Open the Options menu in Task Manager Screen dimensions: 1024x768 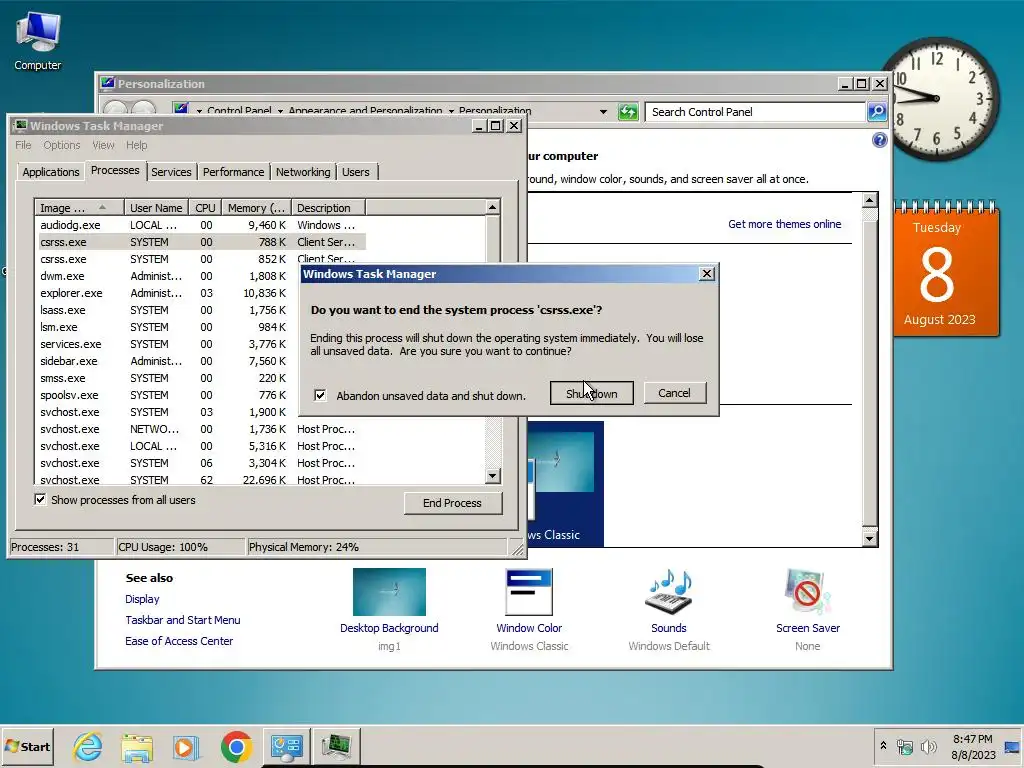click(x=62, y=145)
